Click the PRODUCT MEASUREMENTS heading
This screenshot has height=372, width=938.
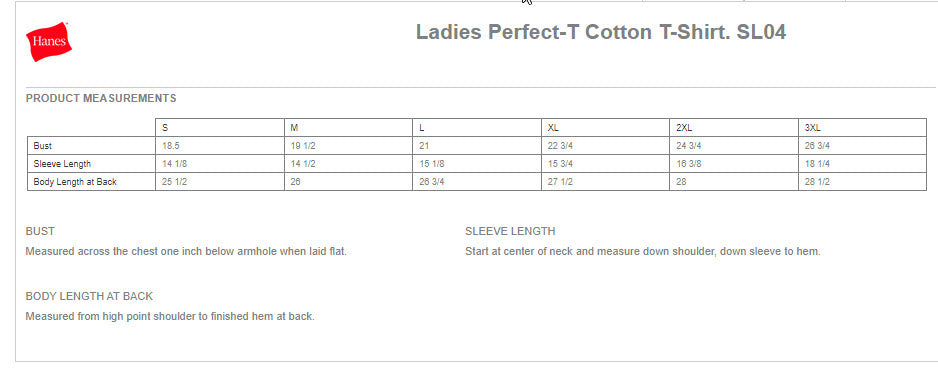[101, 98]
